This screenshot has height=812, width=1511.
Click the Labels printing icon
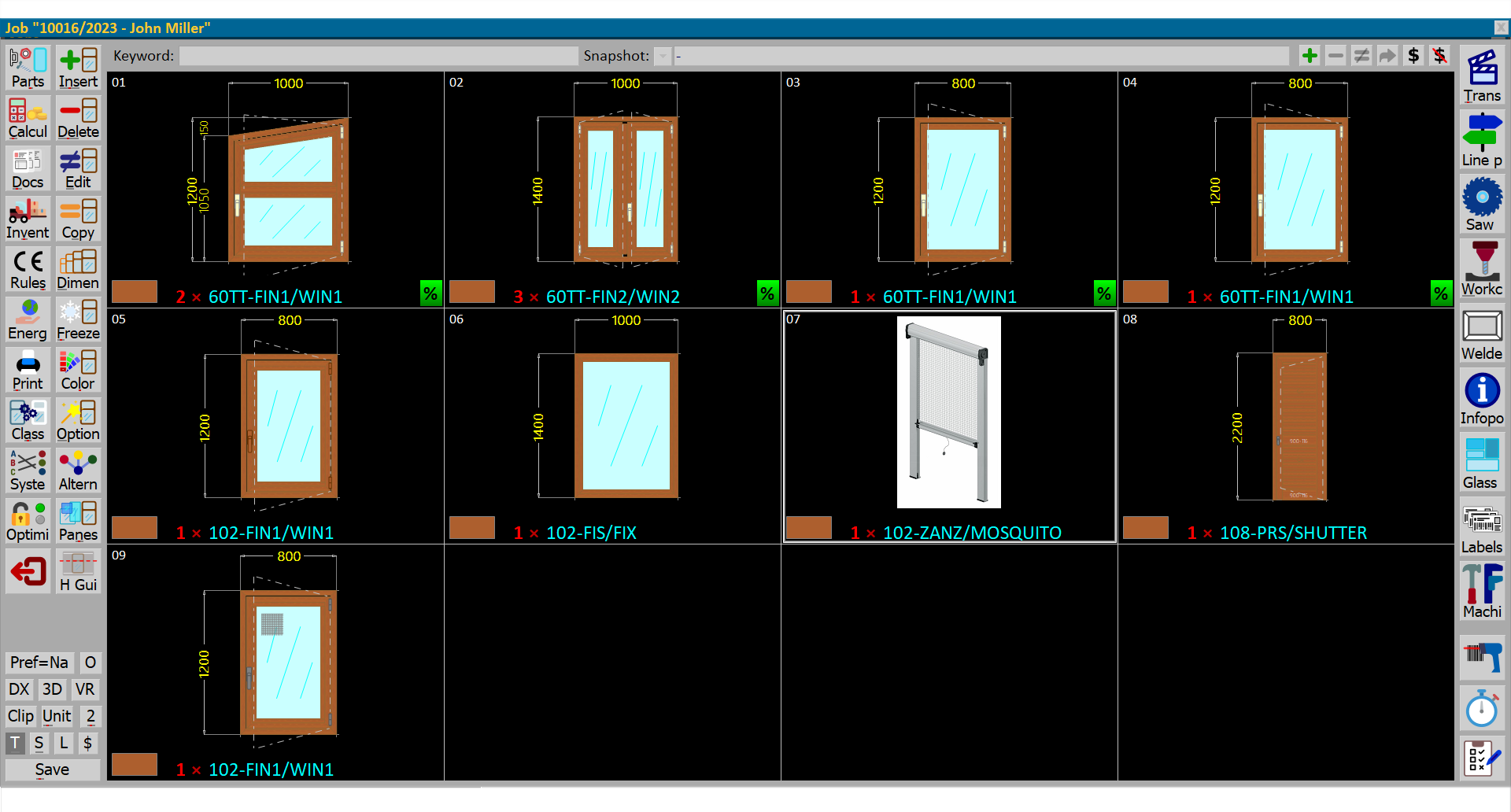[x=1482, y=528]
